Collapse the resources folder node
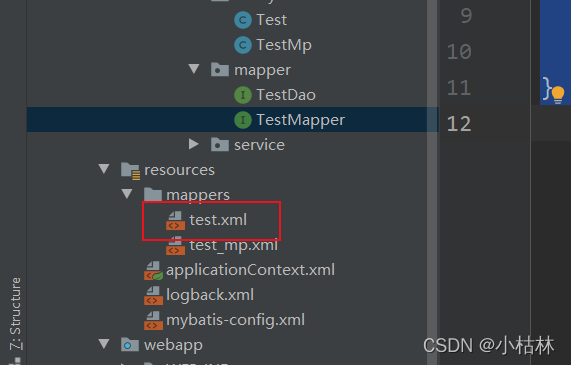This screenshot has width=571, height=365. [x=104, y=169]
